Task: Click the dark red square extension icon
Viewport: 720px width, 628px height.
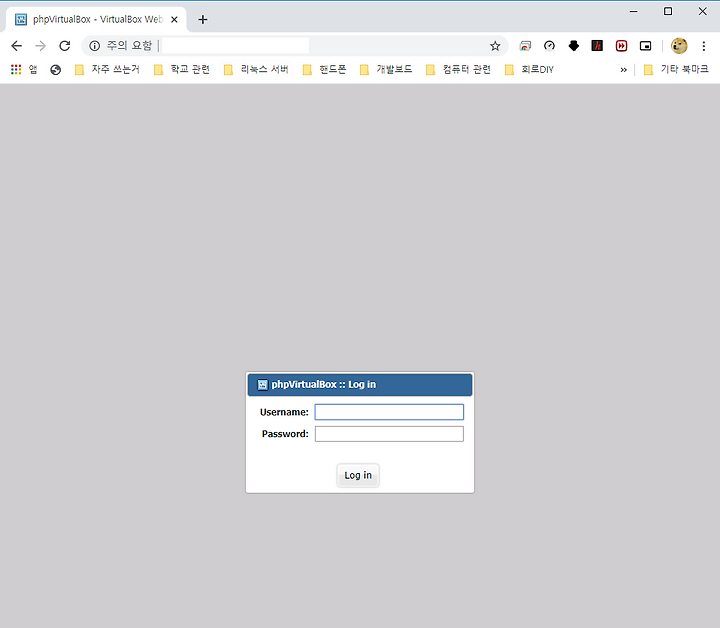Action: (597, 45)
